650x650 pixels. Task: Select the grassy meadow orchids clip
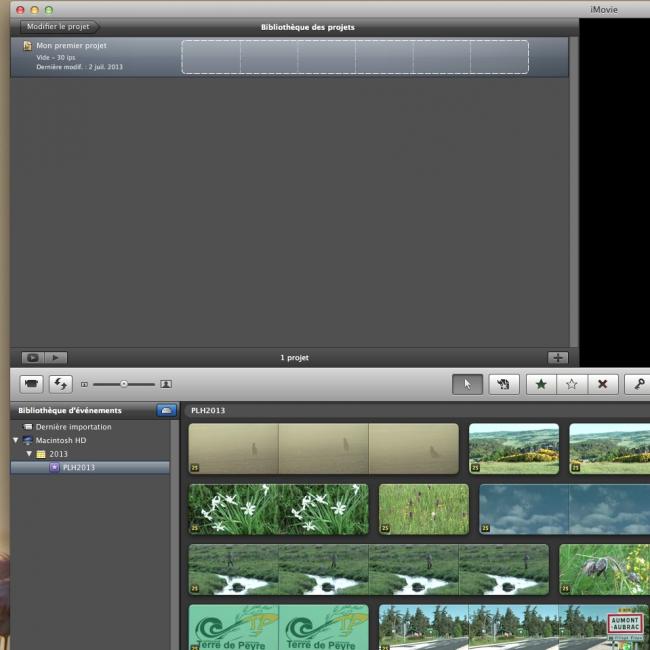pos(424,509)
